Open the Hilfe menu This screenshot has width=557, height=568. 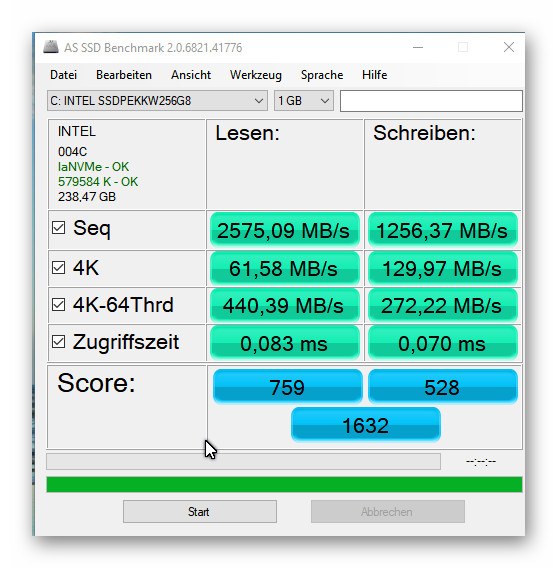374,75
